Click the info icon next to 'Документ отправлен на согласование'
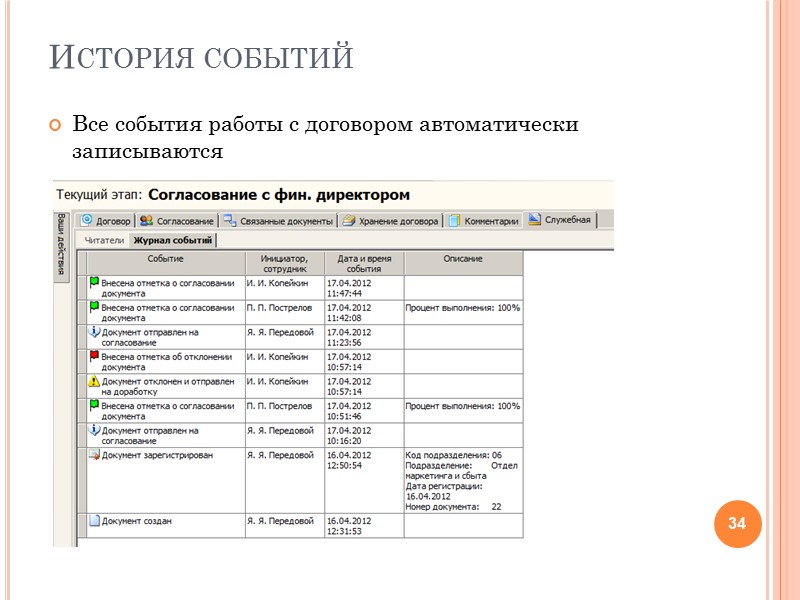Image resolution: width=800 pixels, height=600 pixels. coord(96,331)
